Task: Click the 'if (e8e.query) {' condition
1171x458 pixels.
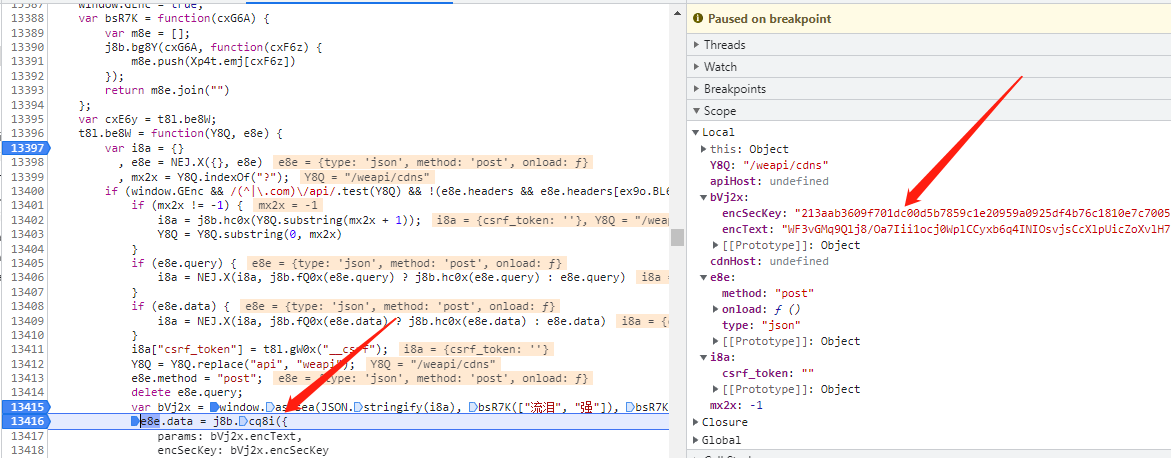Action: (184, 263)
